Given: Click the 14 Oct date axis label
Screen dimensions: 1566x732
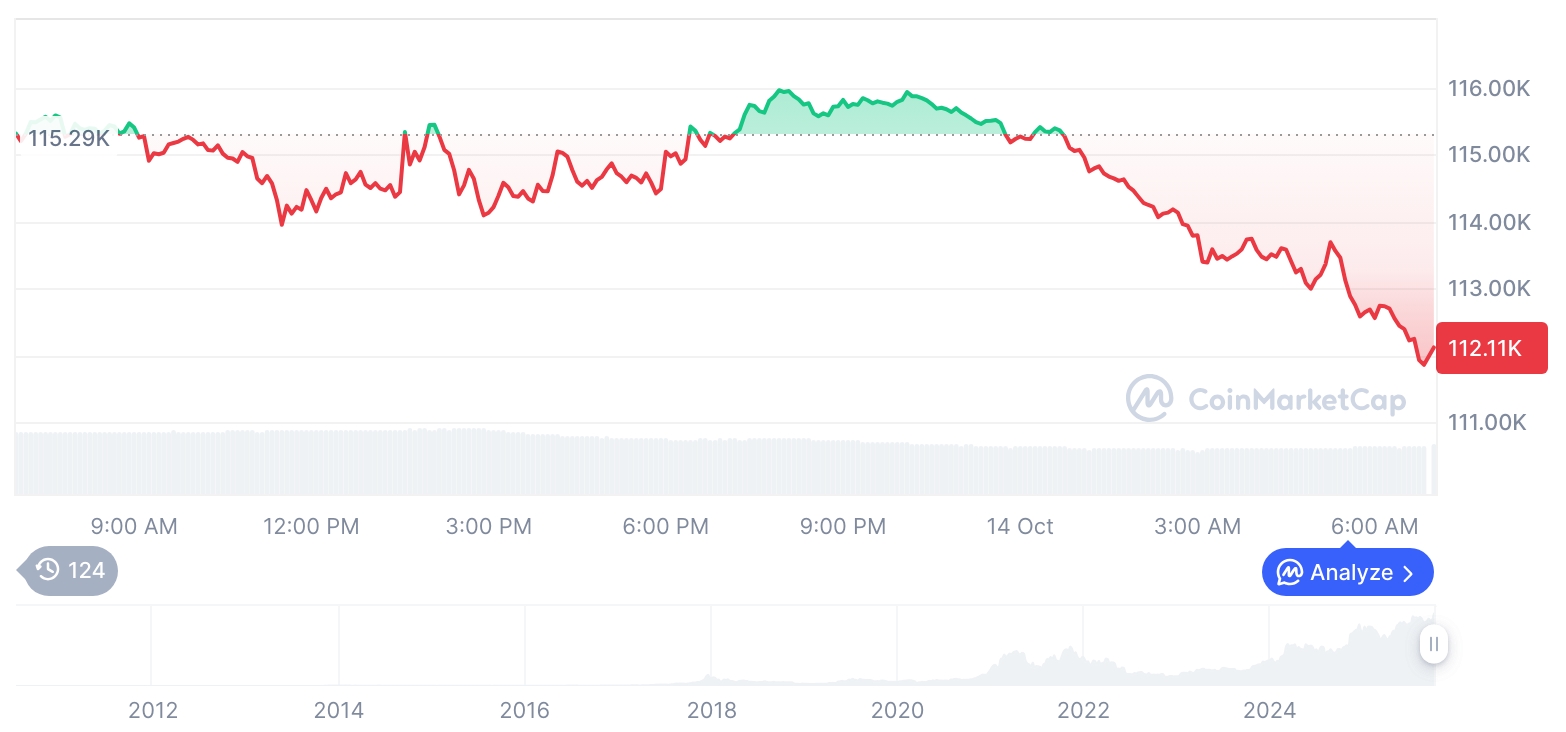Looking at the screenshot, I should pyautogui.click(x=1020, y=526).
